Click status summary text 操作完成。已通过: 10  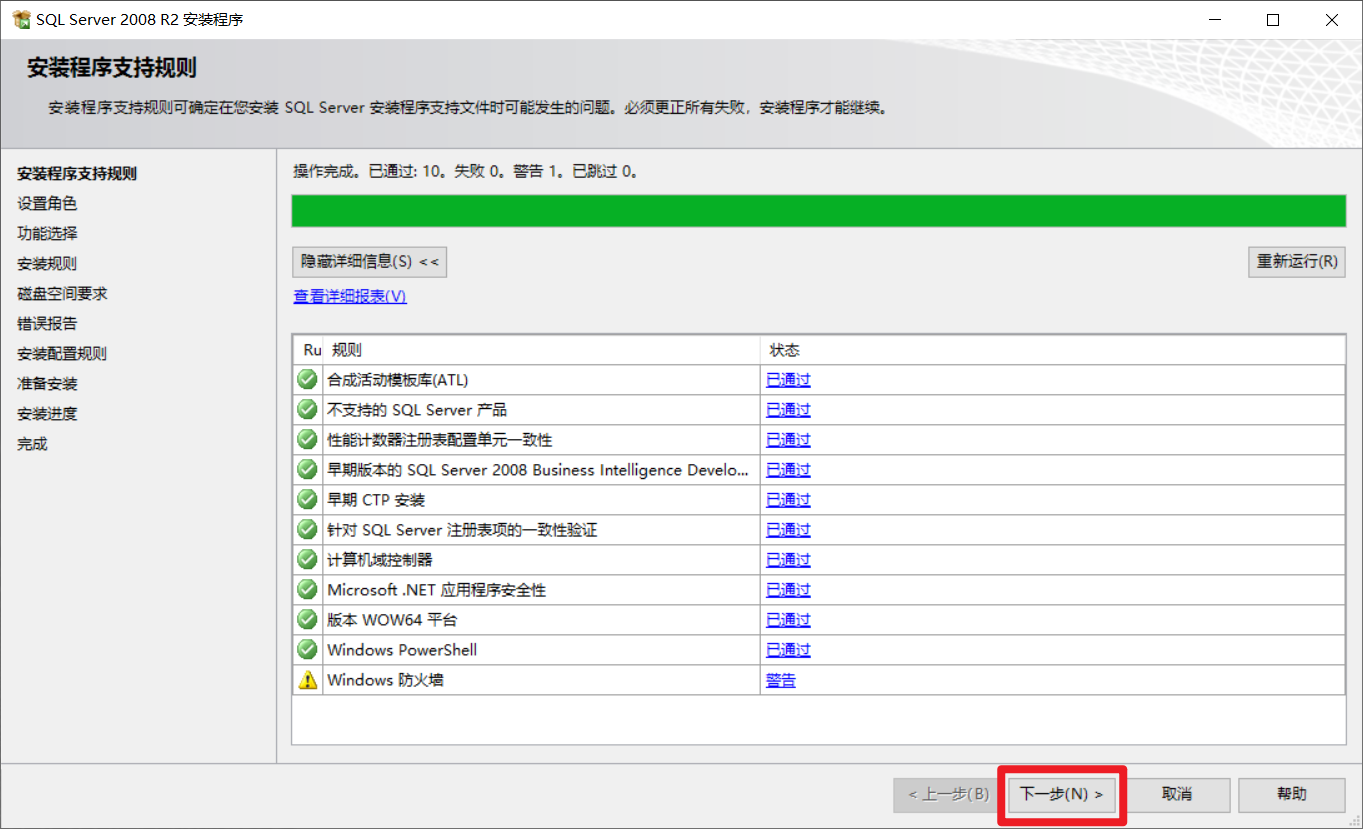(x=369, y=172)
